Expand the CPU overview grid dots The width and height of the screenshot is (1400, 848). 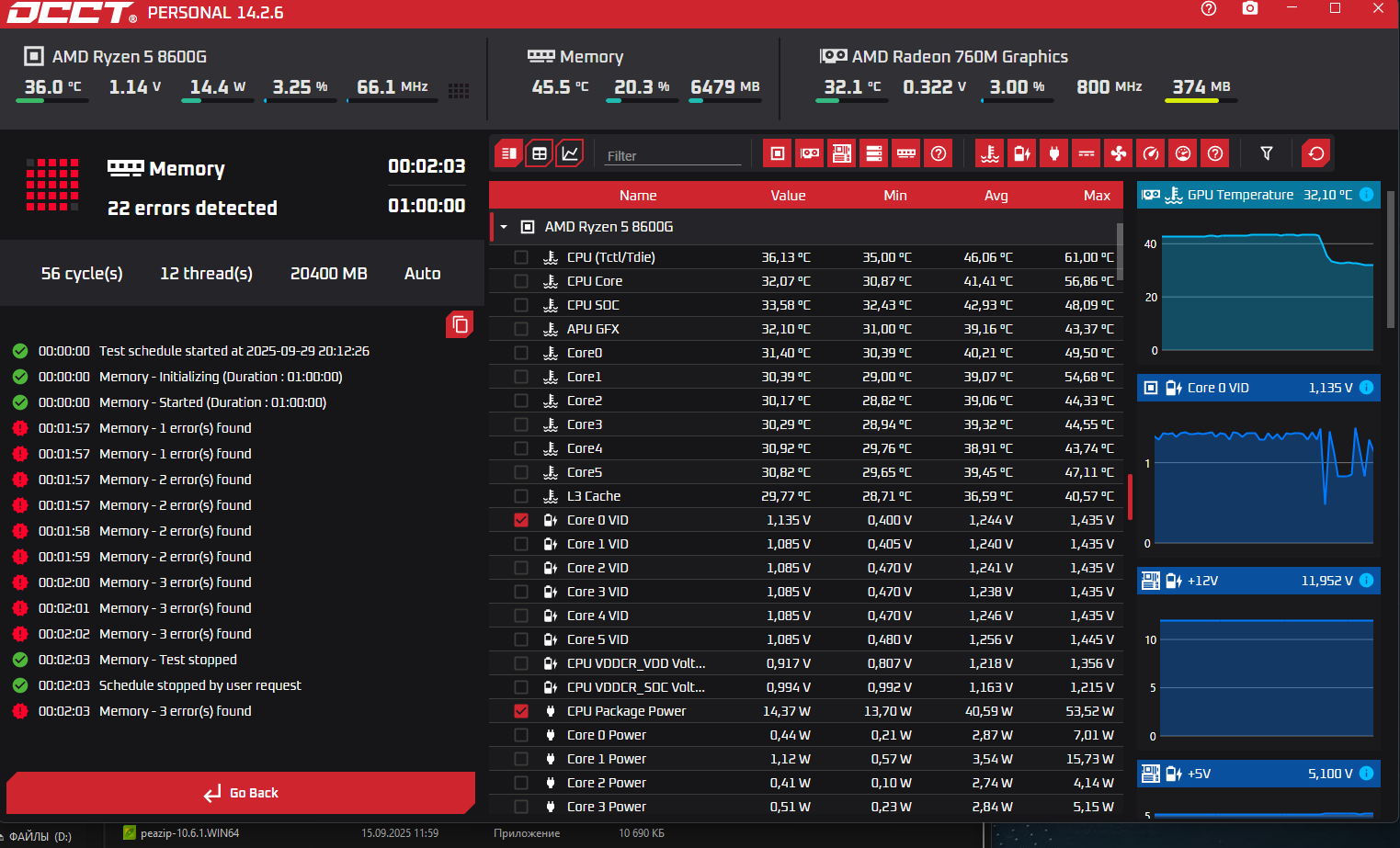tap(459, 90)
